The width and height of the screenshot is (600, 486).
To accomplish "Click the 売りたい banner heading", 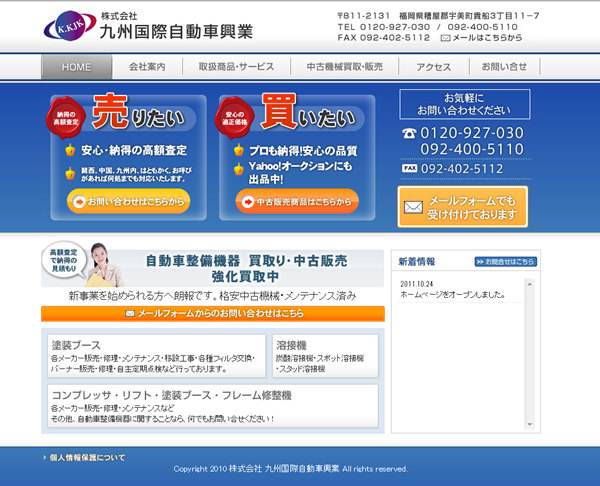I will (138, 113).
